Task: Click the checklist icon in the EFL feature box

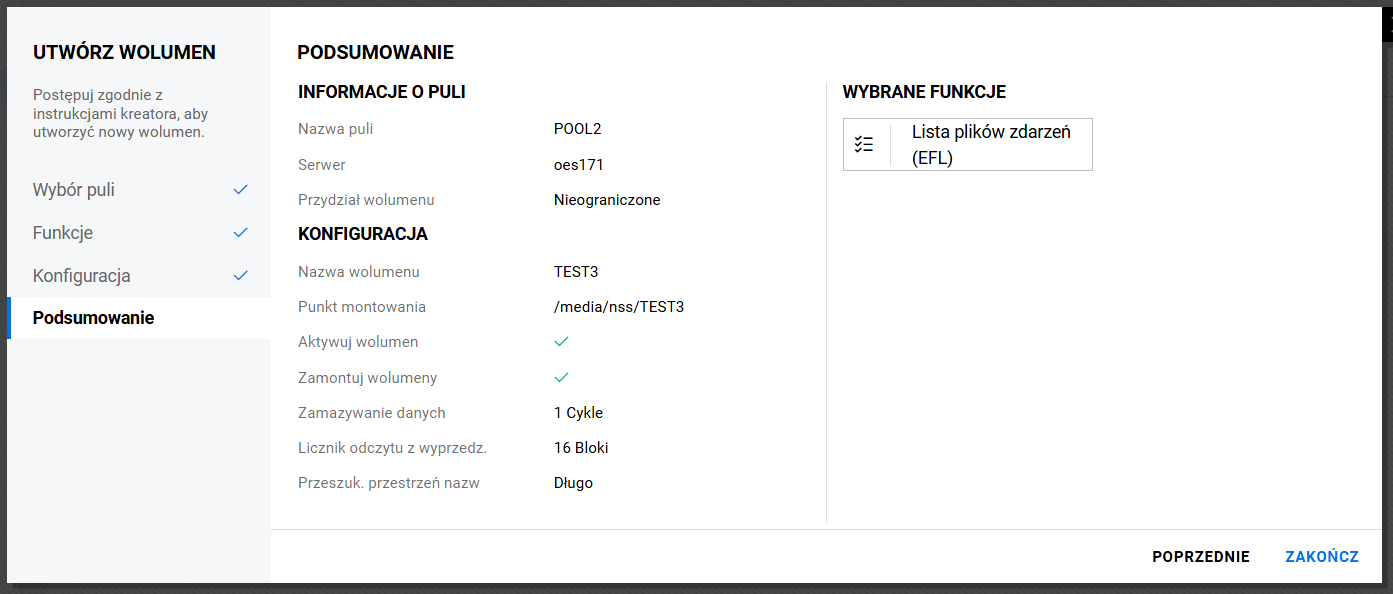Action: pos(864,144)
